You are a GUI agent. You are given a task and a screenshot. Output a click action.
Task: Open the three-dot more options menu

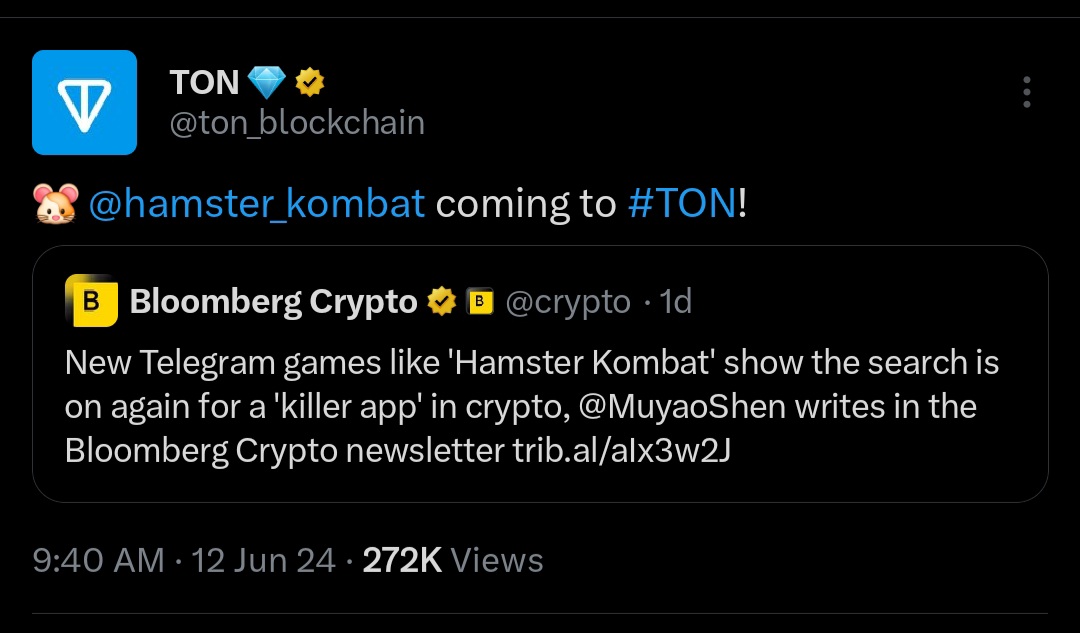point(1026,92)
